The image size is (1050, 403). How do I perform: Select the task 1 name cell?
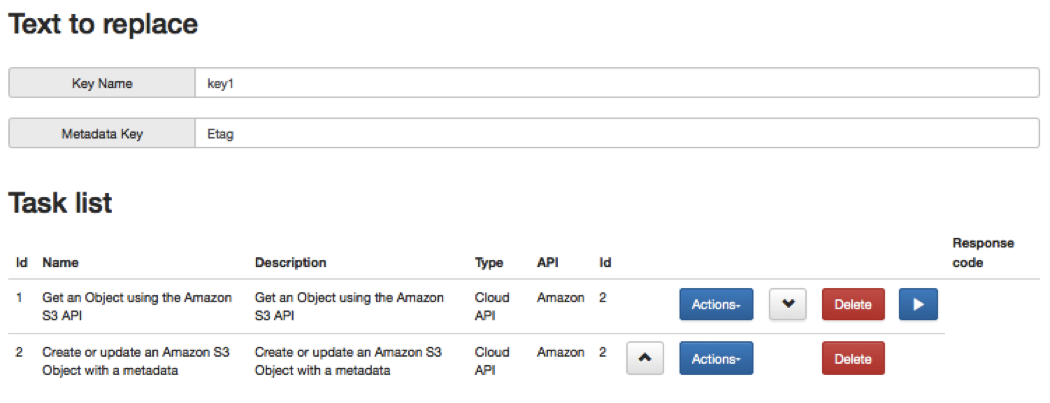137,305
